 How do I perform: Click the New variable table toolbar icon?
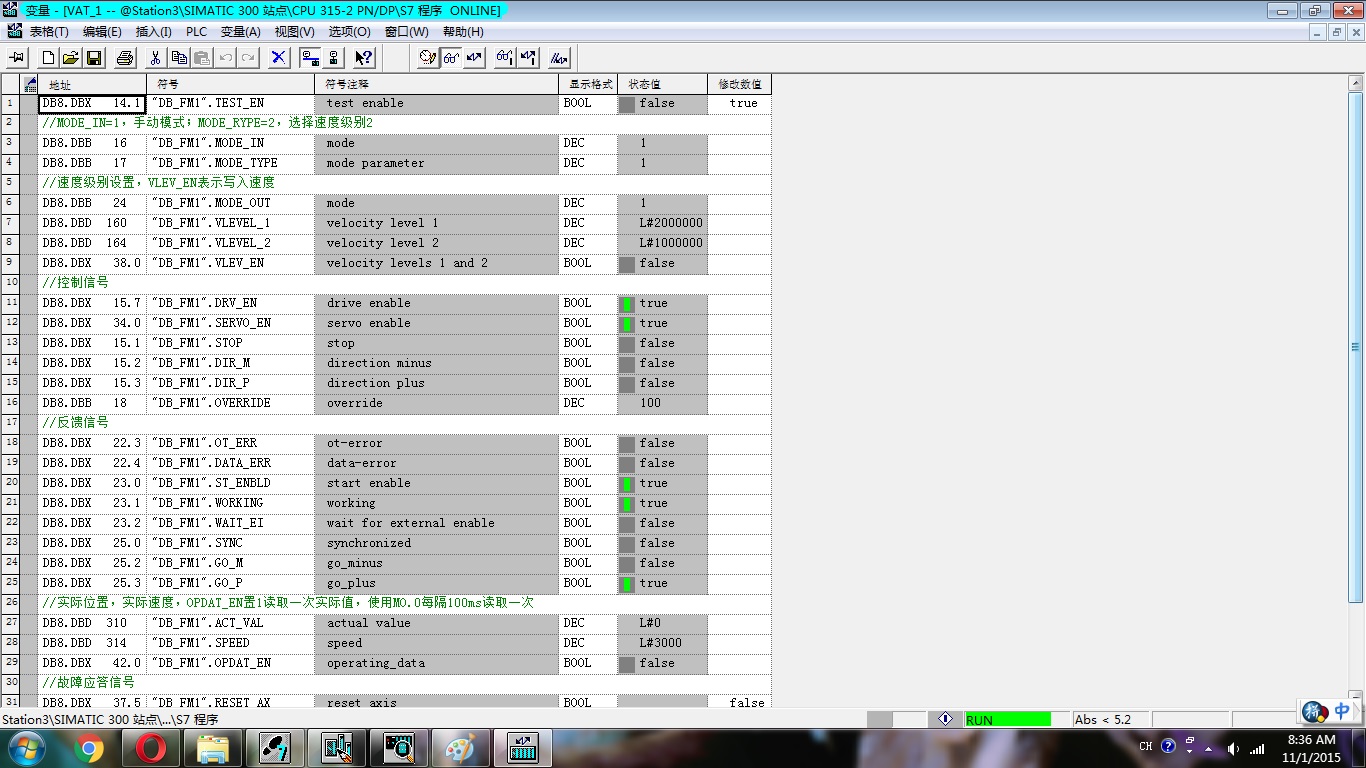coord(48,58)
